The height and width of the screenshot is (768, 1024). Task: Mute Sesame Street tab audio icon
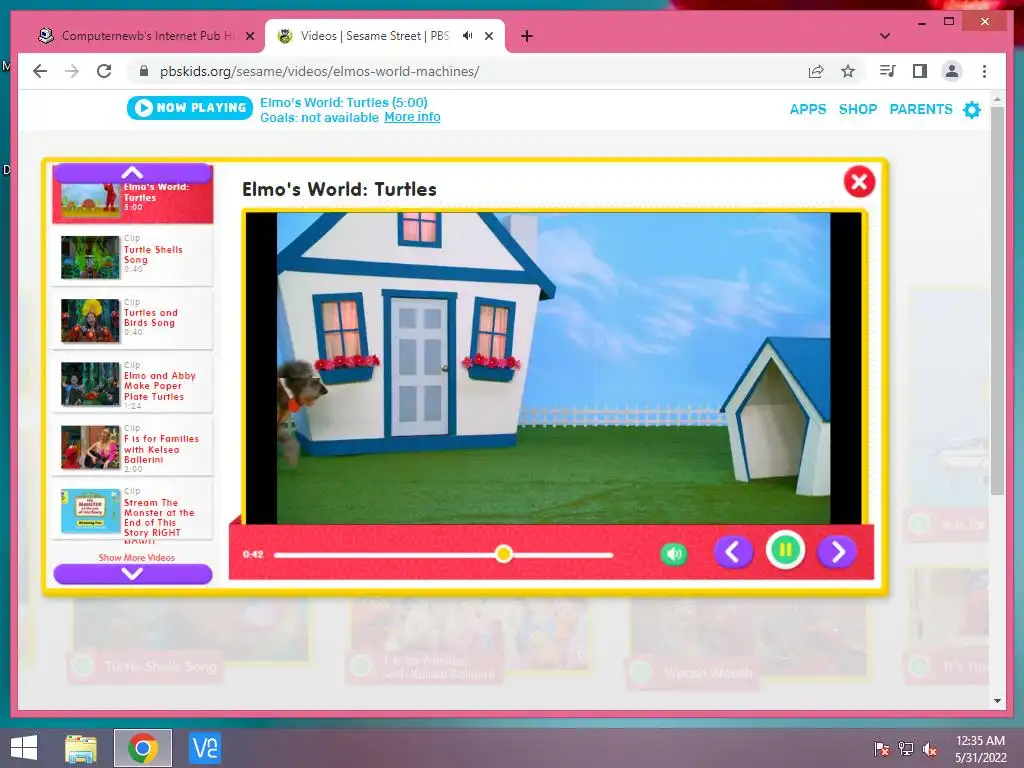468,36
